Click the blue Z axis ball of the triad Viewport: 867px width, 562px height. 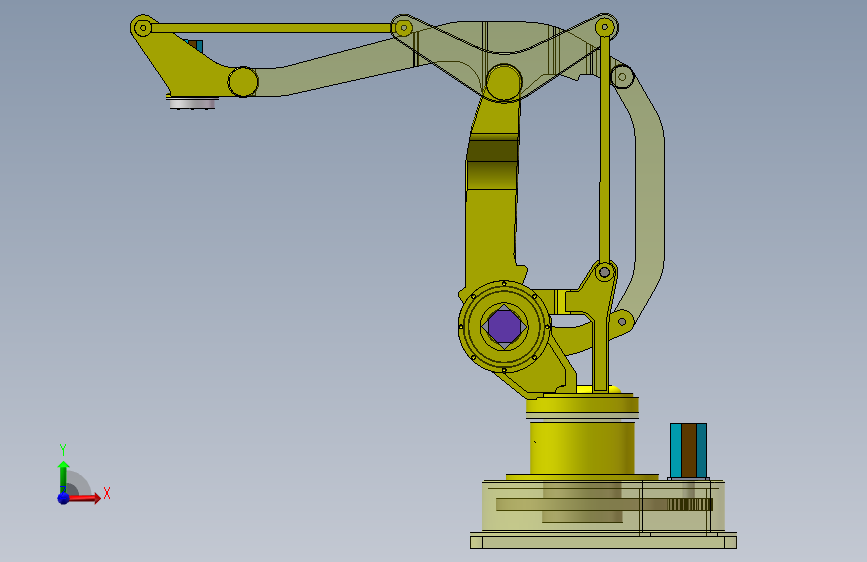64,498
